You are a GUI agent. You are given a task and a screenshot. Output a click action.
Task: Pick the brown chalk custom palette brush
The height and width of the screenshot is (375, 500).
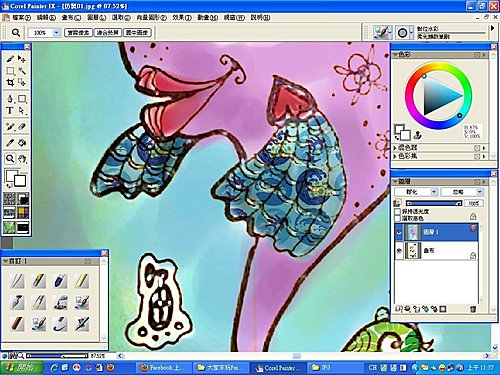point(17,324)
